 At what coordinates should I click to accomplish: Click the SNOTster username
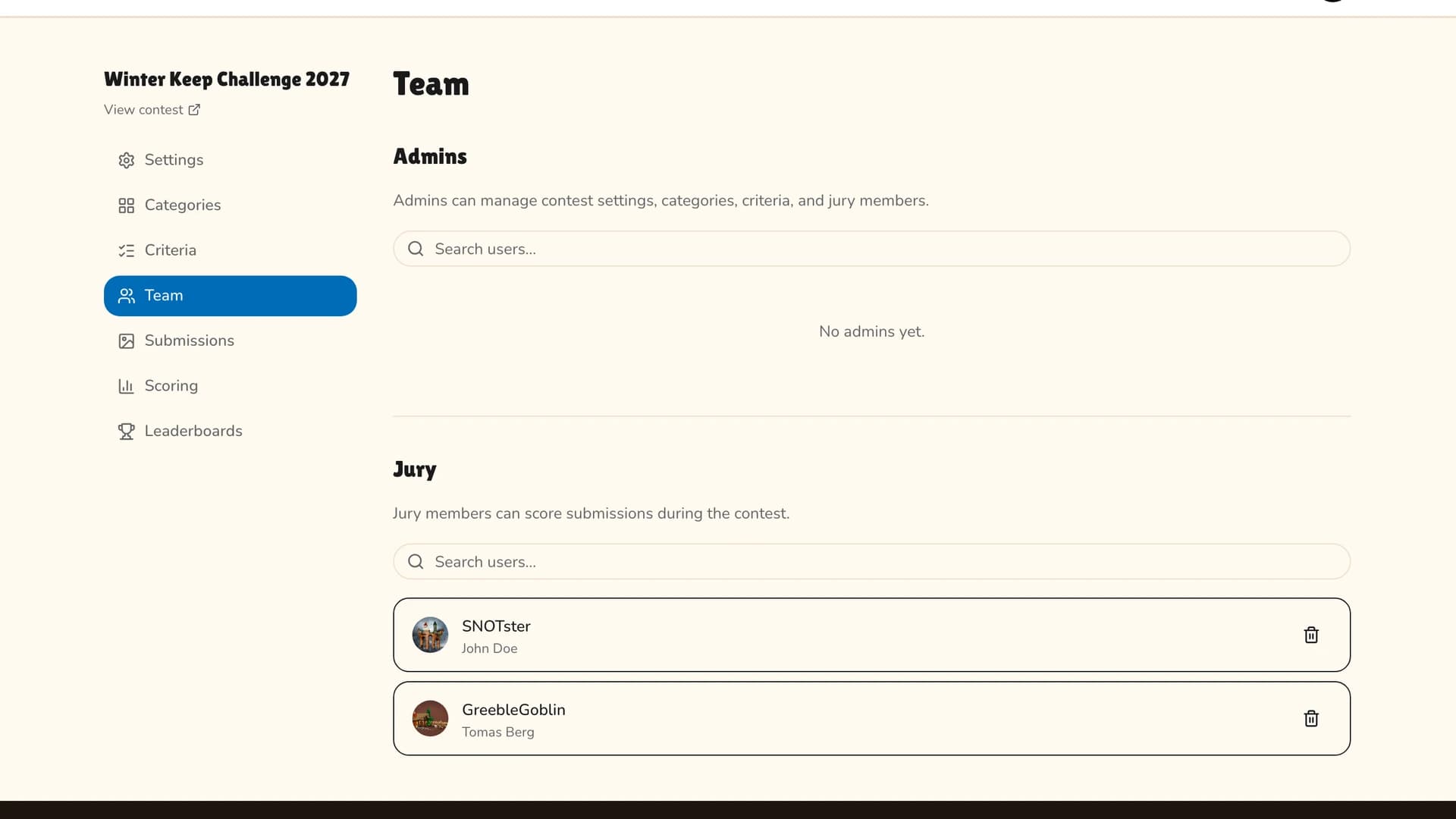(x=496, y=626)
